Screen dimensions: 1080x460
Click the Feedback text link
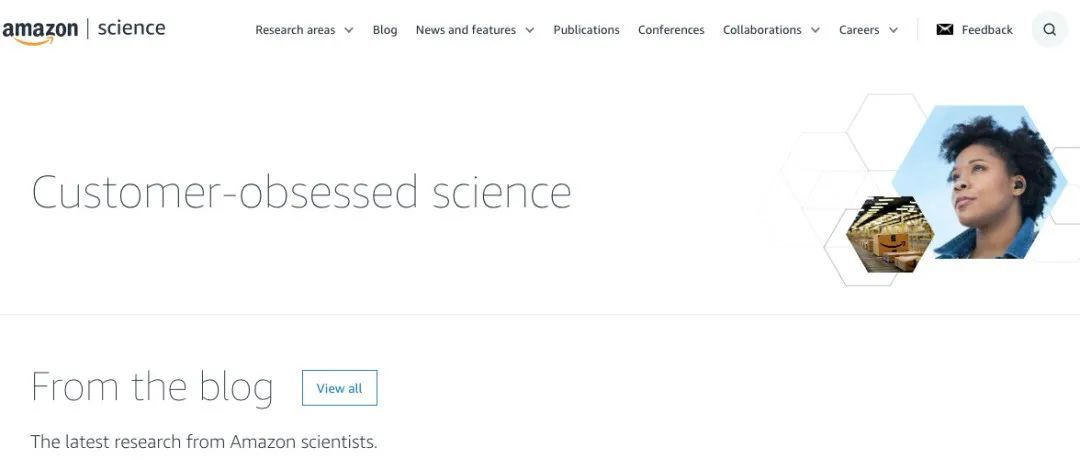987,30
